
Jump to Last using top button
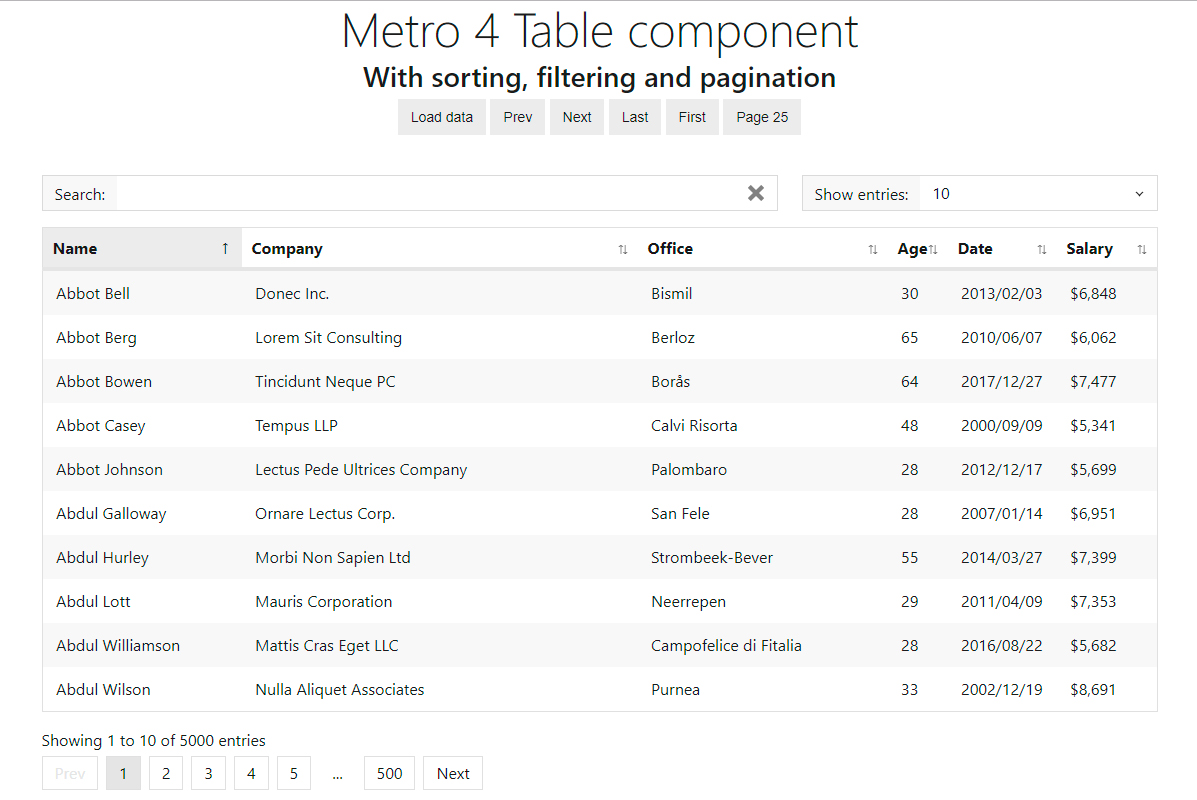click(635, 117)
